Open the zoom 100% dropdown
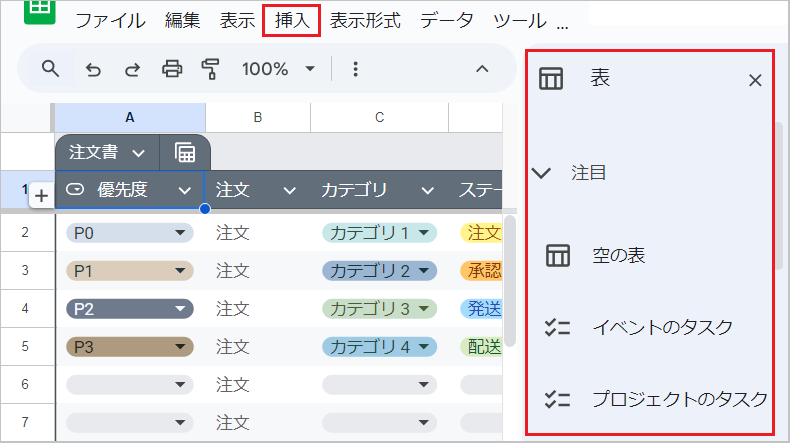The image size is (791, 445). pyautogui.click(x=310, y=69)
